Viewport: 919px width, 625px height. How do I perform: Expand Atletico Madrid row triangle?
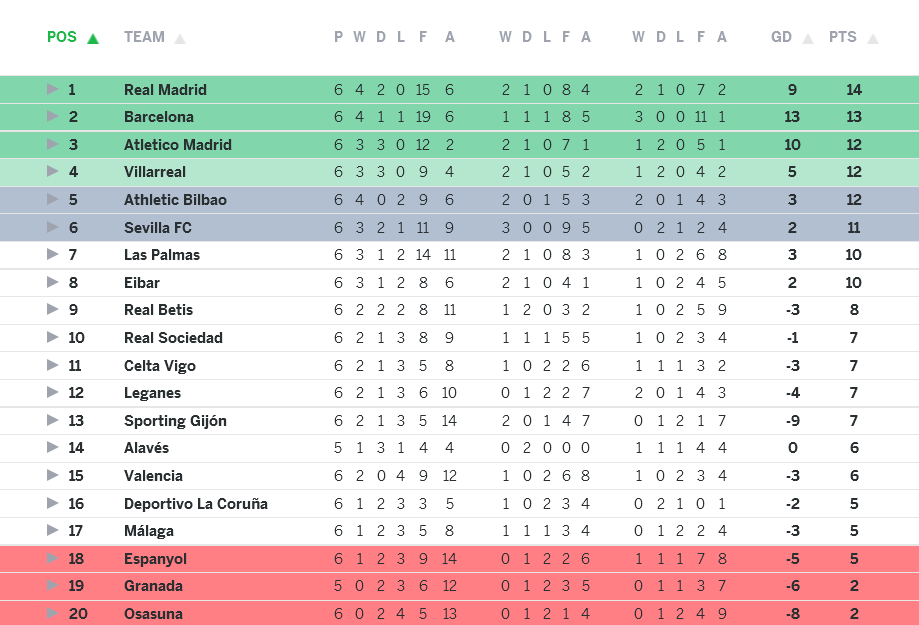[x=53, y=144]
